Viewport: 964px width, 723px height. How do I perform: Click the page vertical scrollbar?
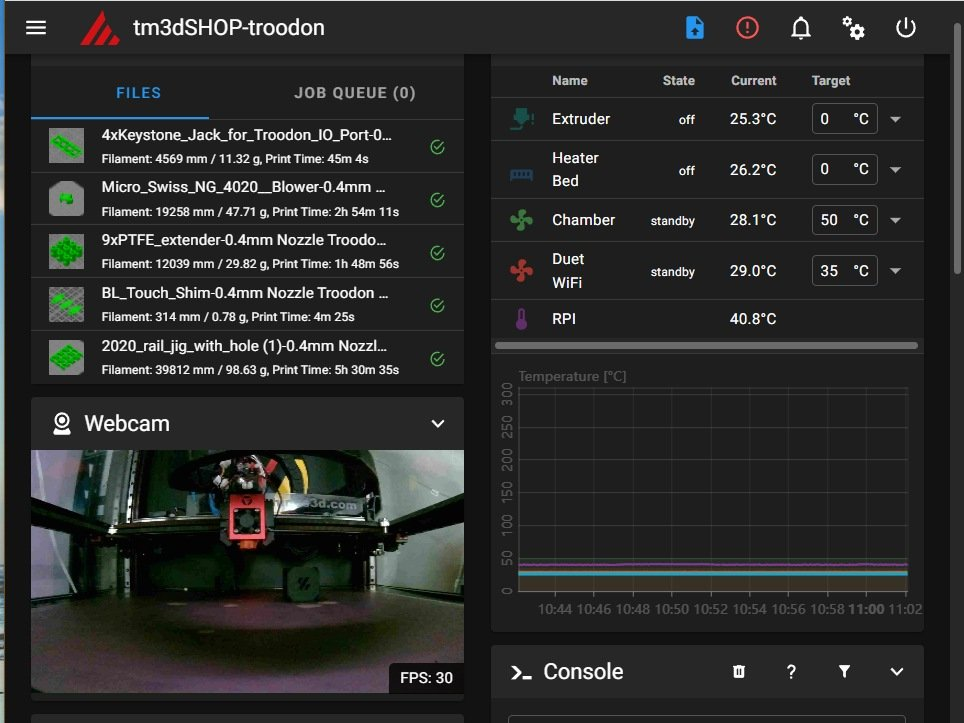[x=958, y=148]
